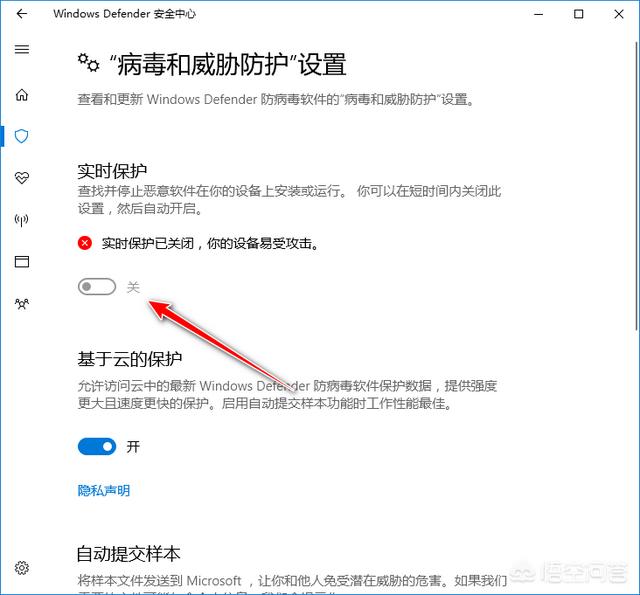Turn on the 实时保护 toggle switch
The image size is (640, 595).
97,287
